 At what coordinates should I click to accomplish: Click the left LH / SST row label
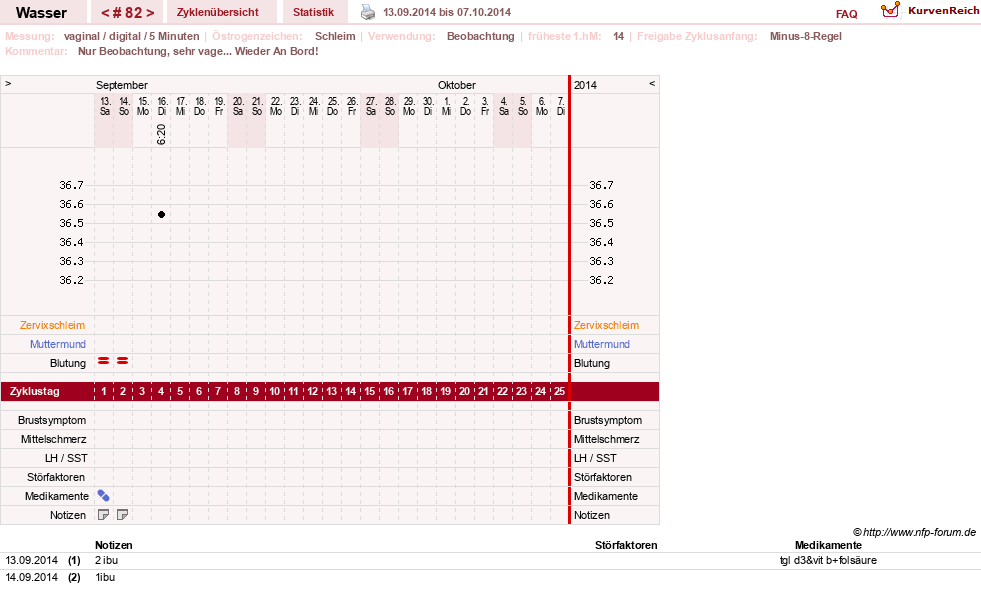point(66,458)
